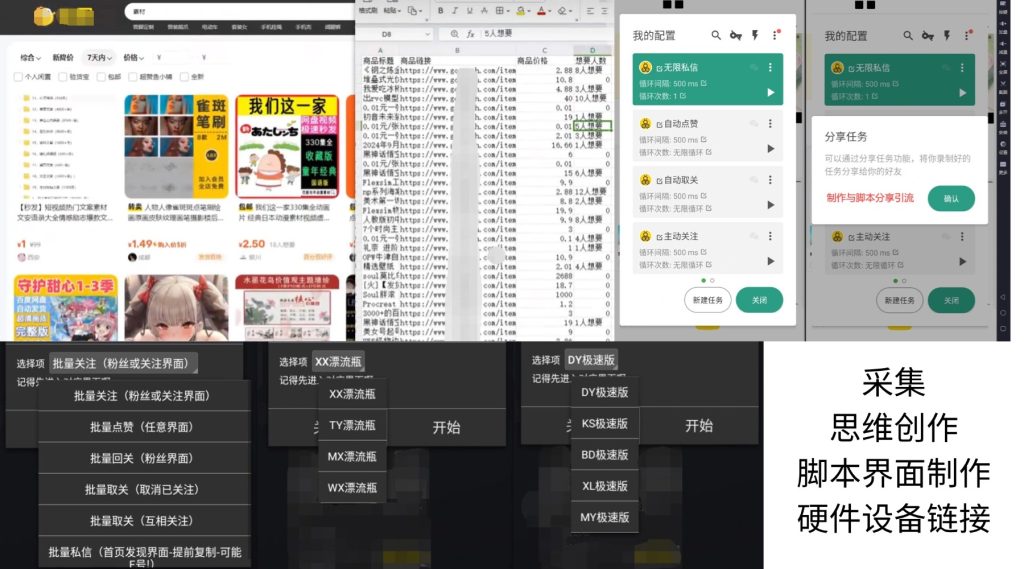Click 新建任务 in the undimmed panel
This screenshot has width=1024, height=569.
pos(708,300)
